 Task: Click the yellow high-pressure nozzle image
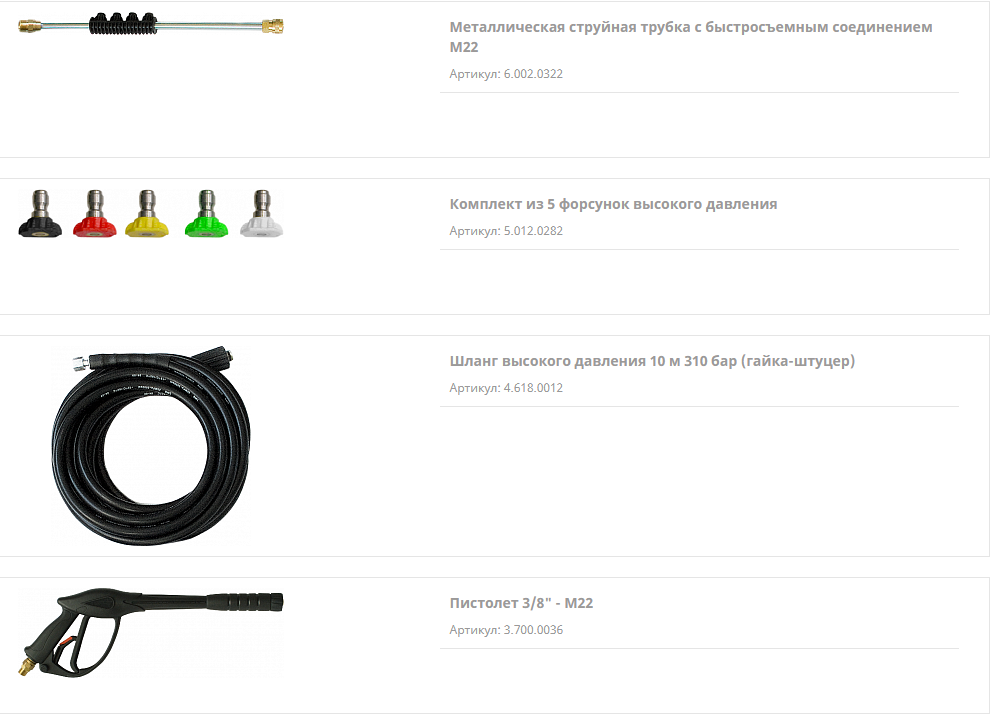point(146,214)
